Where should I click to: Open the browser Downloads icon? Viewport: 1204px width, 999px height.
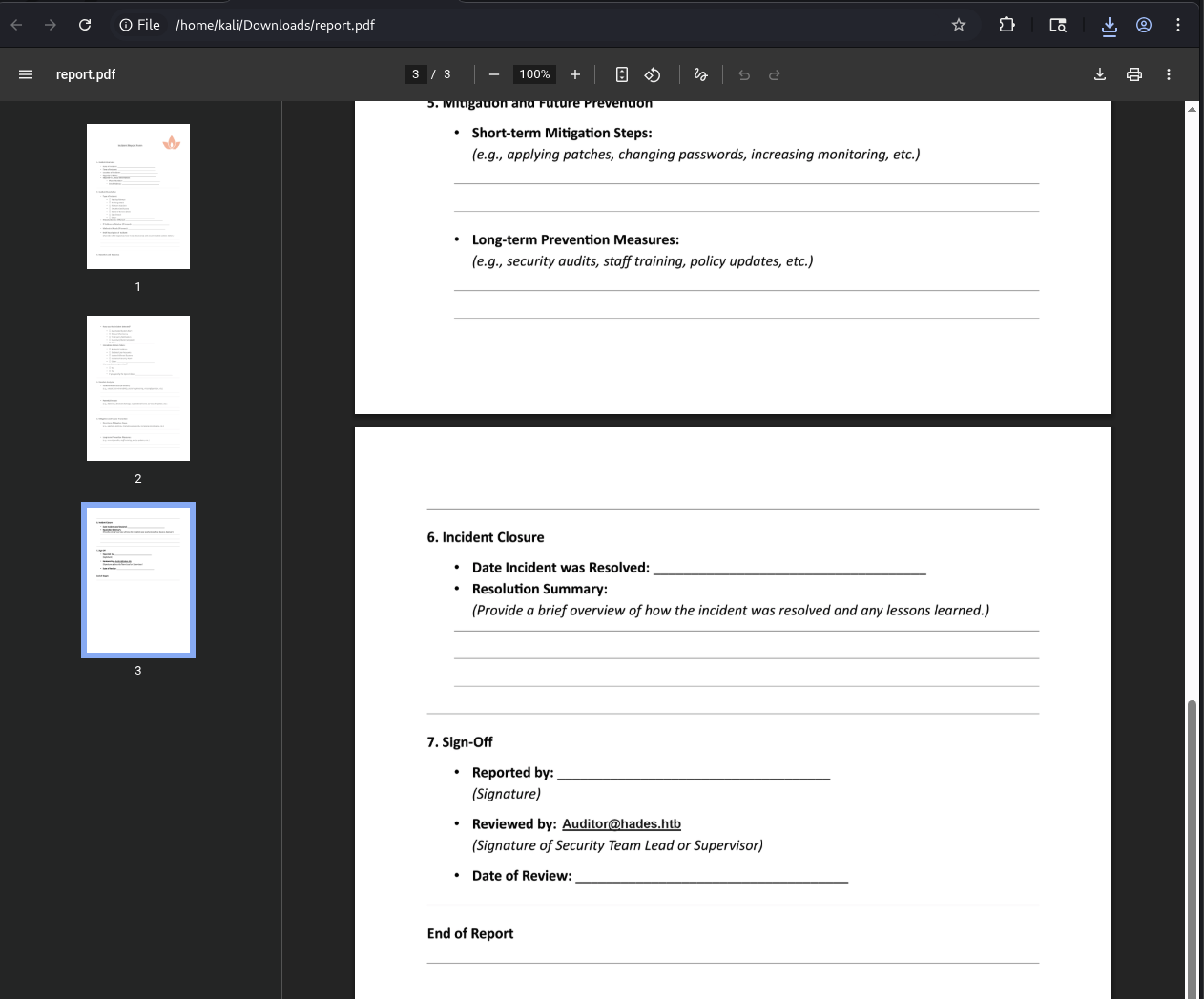[1109, 25]
